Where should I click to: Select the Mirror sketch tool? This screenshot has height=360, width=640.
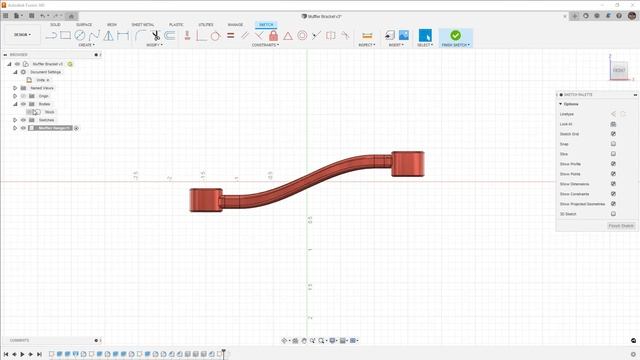pyautogui.click(x=109, y=36)
